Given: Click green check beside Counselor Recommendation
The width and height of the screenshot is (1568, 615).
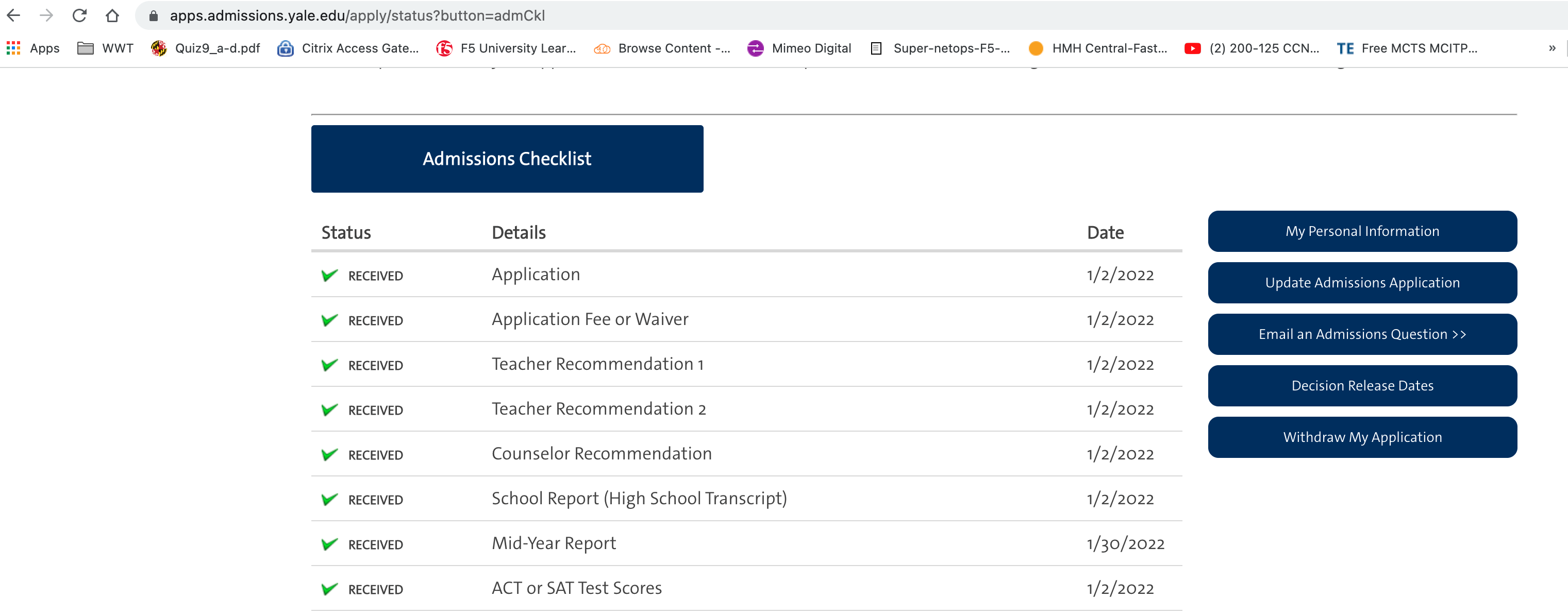Looking at the screenshot, I should click(329, 454).
